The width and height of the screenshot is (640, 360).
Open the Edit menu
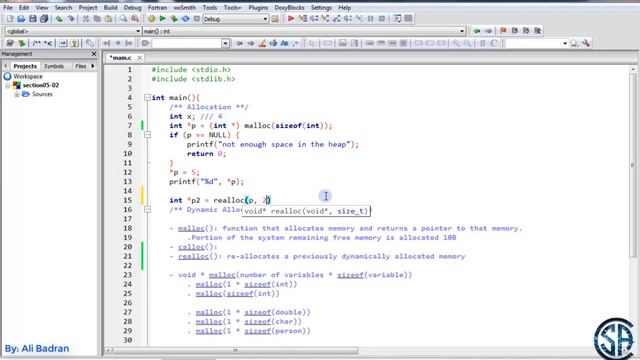pos(24,7)
